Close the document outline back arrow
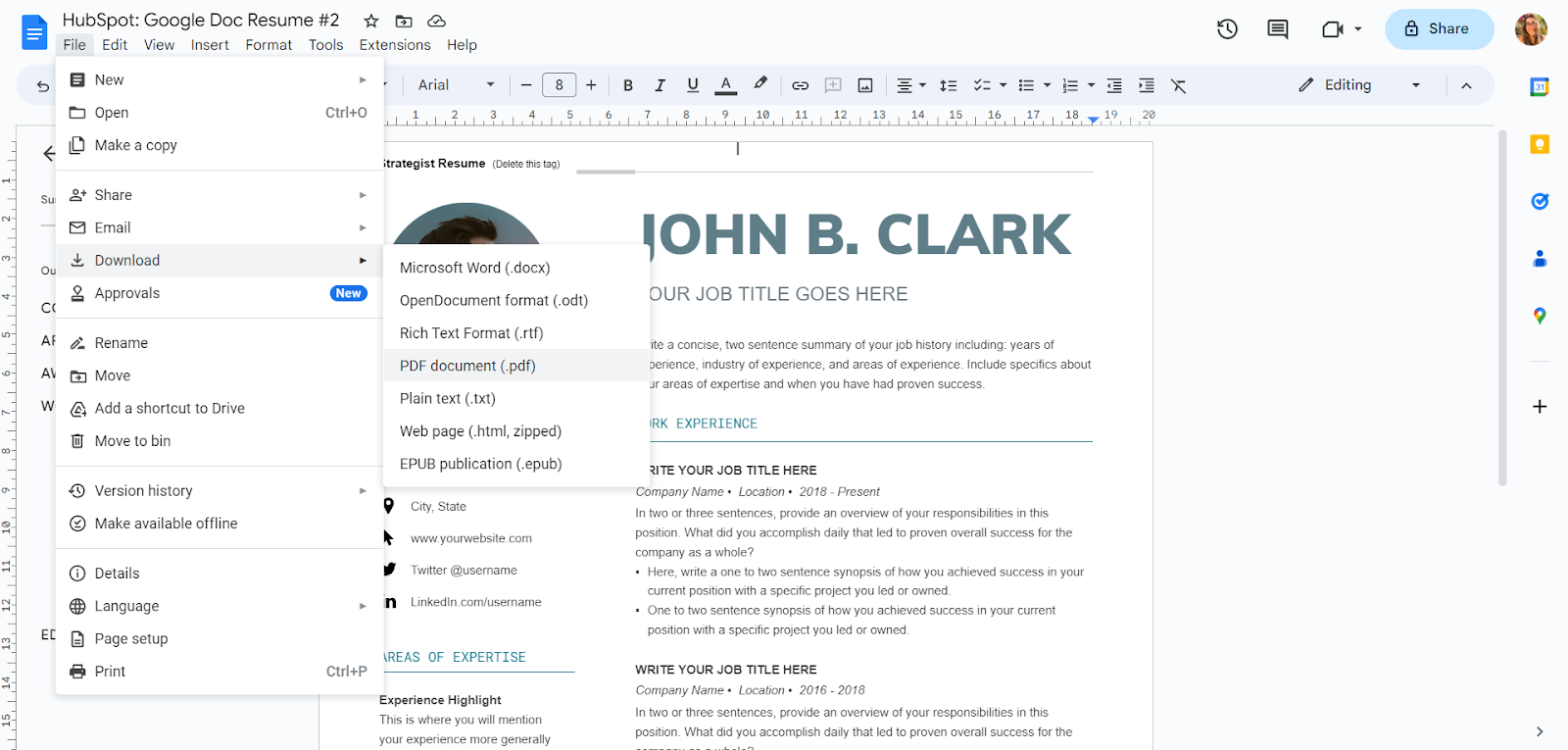The image size is (1568, 750). (49, 153)
